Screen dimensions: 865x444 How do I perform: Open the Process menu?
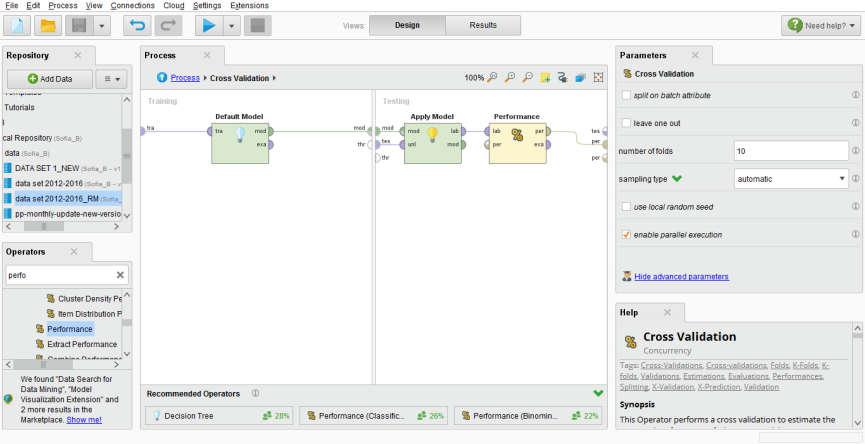[x=63, y=6]
